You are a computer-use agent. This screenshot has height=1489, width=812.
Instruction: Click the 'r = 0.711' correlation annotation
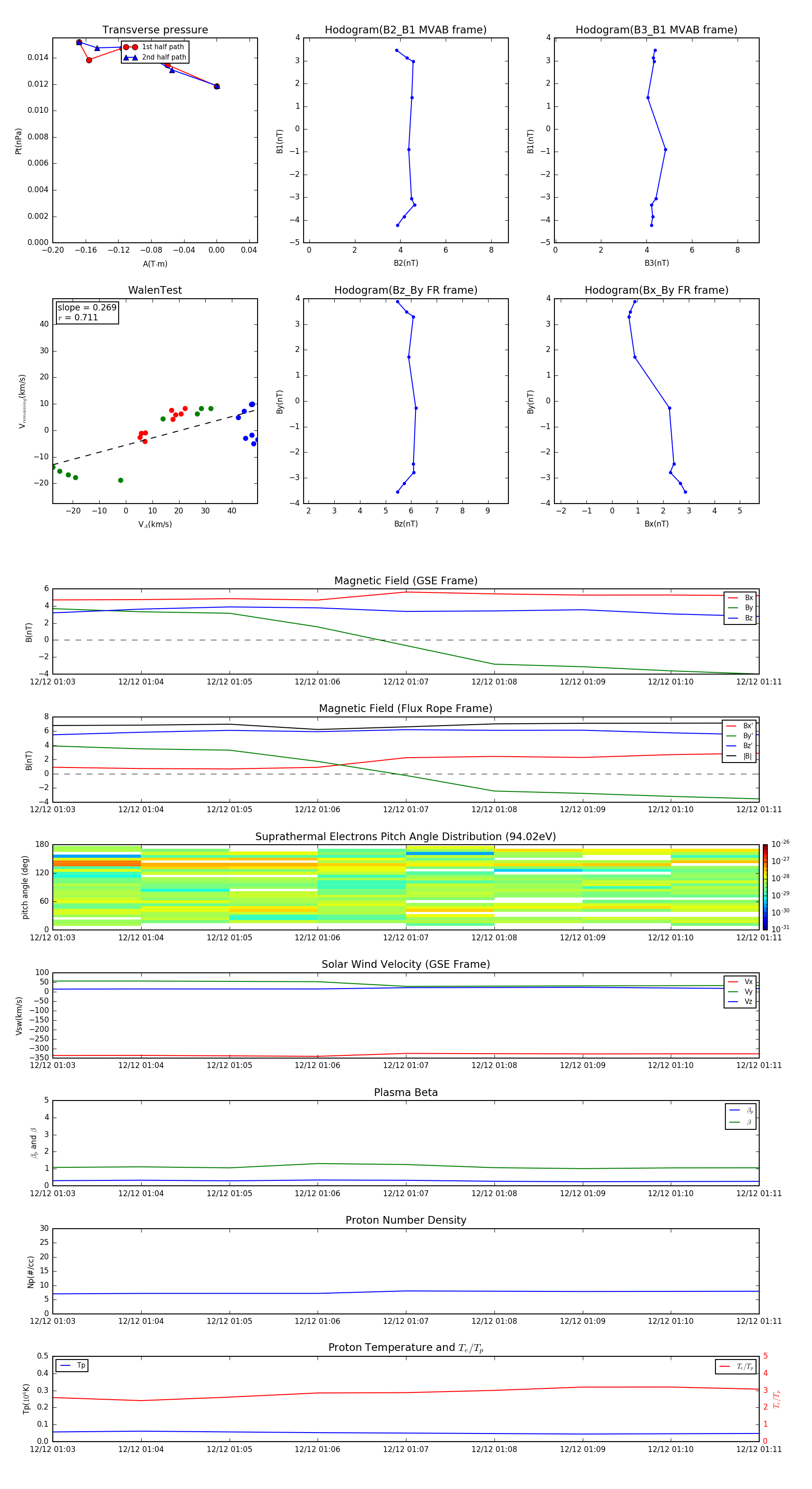(78, 317)
